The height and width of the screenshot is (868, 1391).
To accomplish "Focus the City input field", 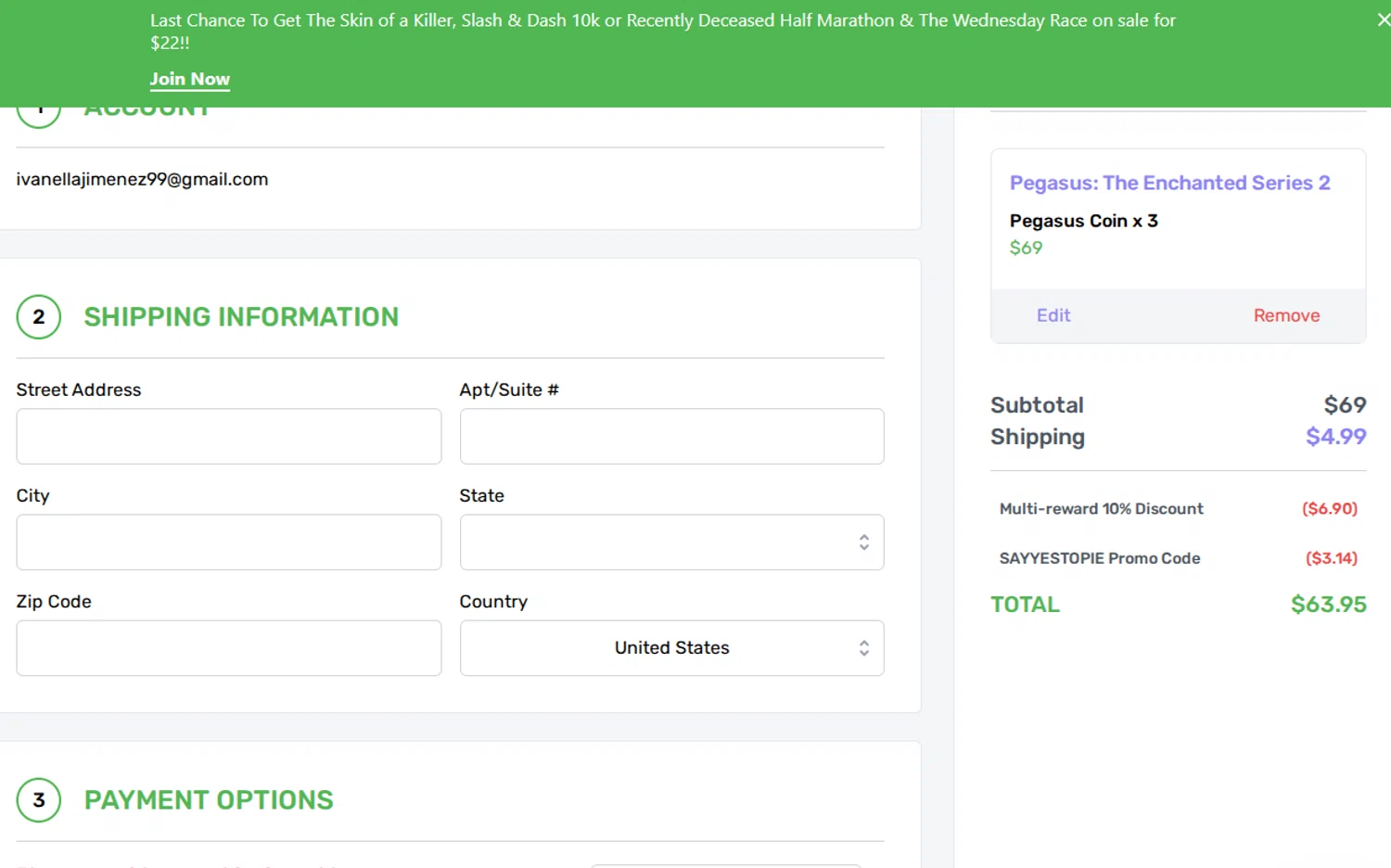I will point(229,542).
